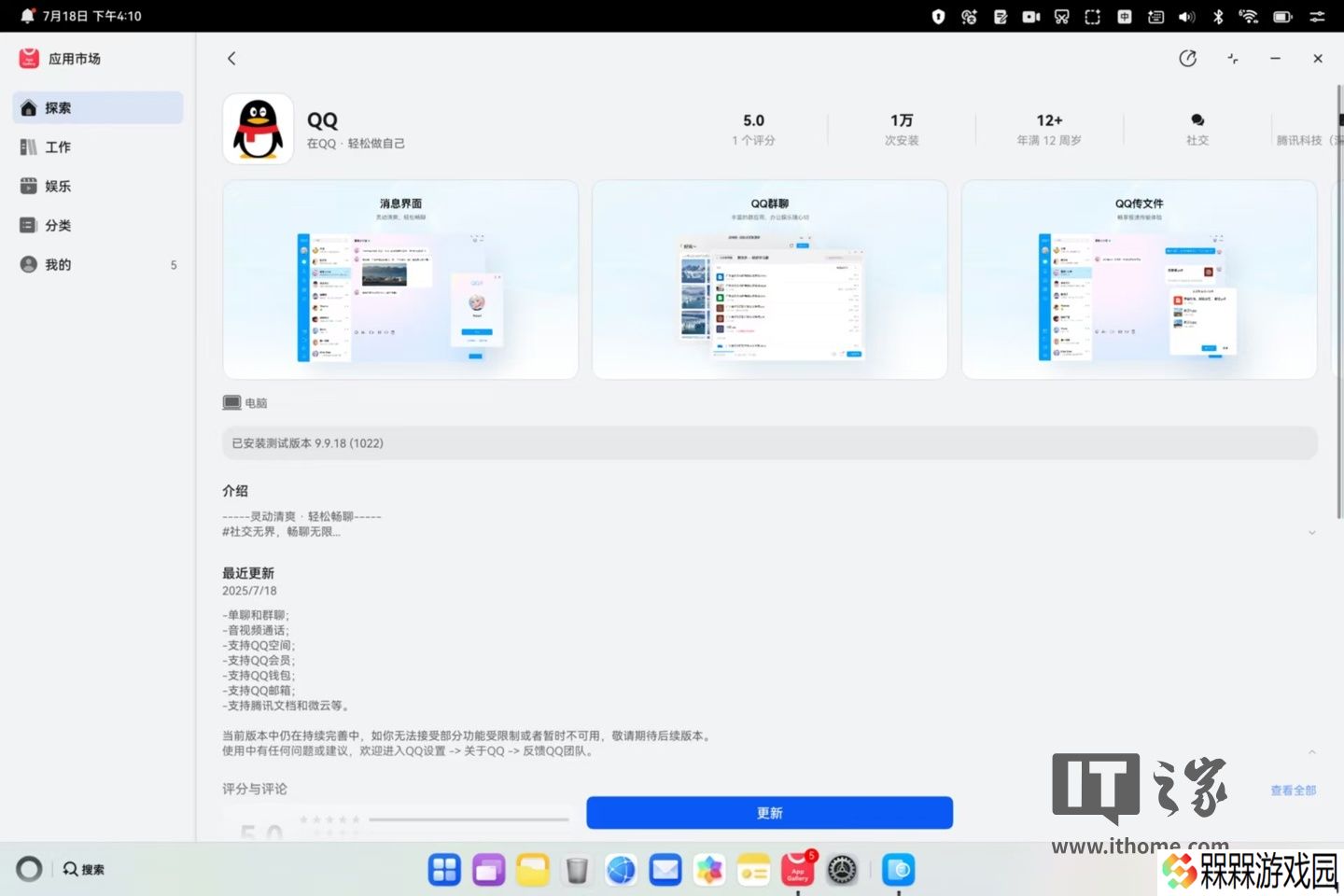Image resolution: width=1344 pixels, height=896 pixels.
Task: Click the installed version 9.9.18 bar
Action: coord(769,442)
